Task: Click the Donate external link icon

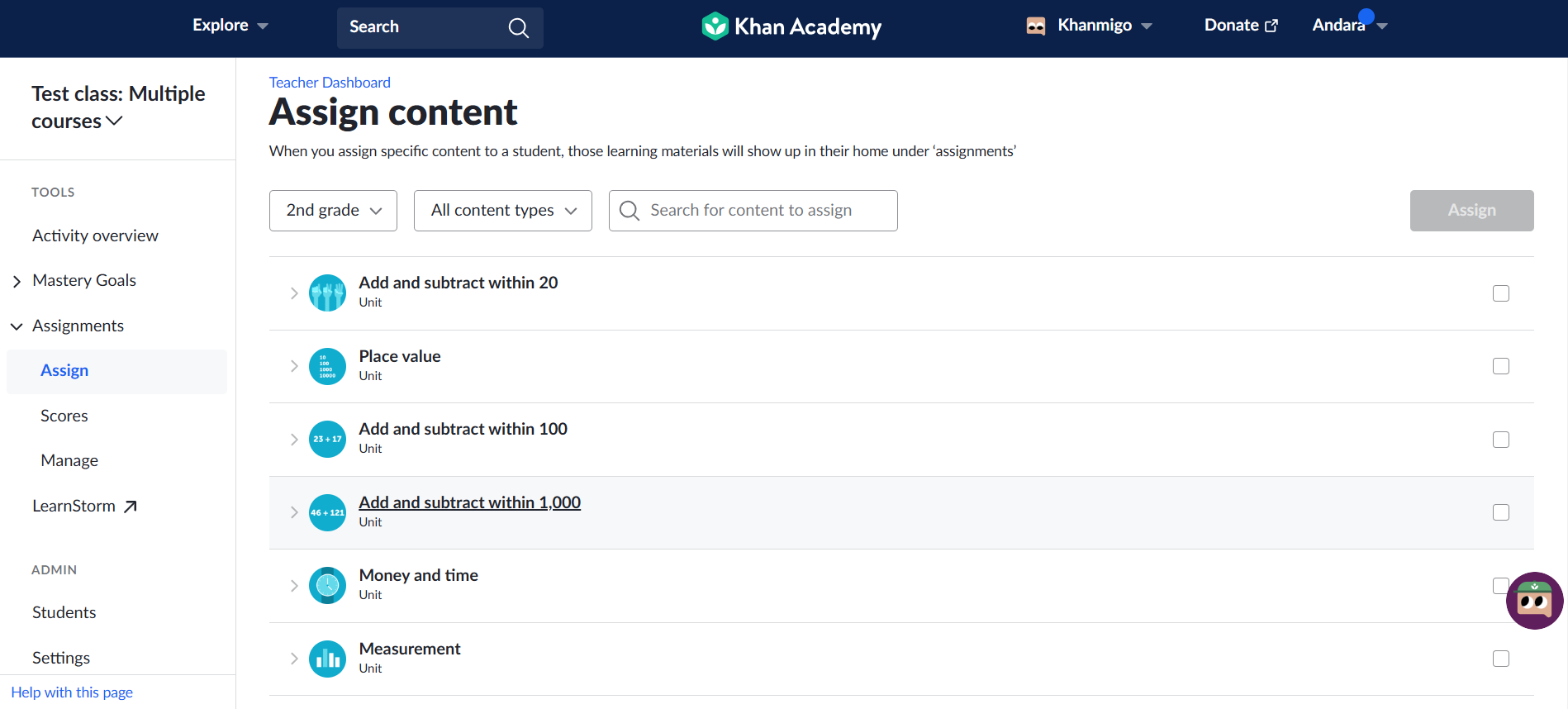Action: 1271,26
